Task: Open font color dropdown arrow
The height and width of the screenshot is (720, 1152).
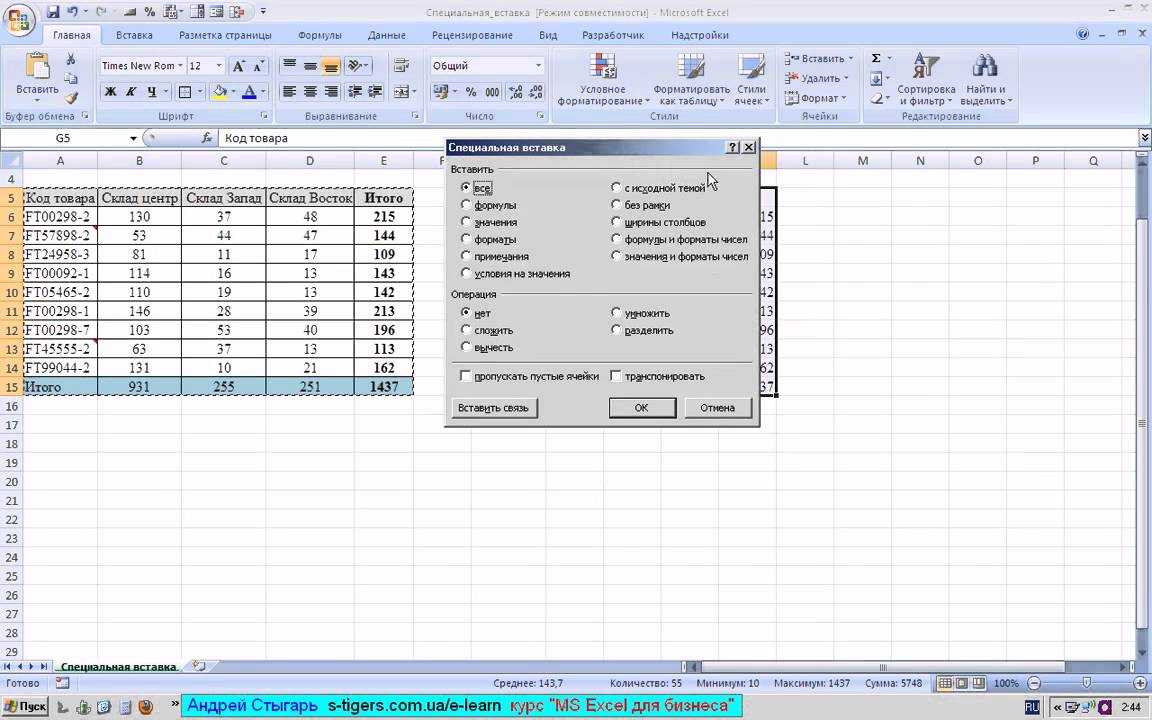Action: click(x=263, y=92)
